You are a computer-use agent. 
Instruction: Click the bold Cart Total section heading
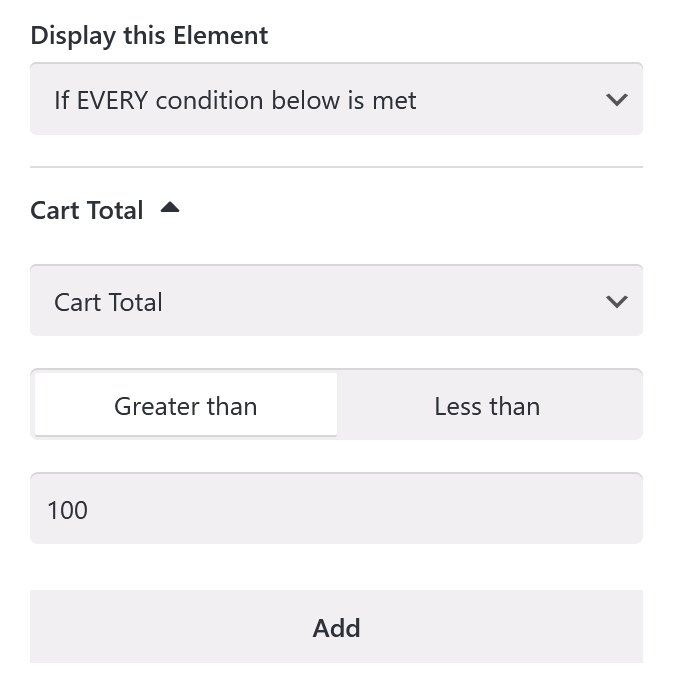(87, 210)
